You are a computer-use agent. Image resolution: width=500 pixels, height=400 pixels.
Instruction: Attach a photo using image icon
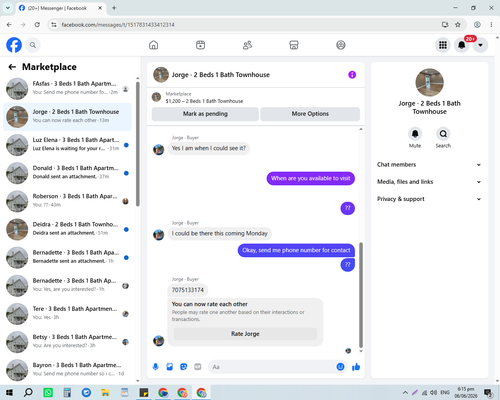pyautogui.click(x=170, y=367)
